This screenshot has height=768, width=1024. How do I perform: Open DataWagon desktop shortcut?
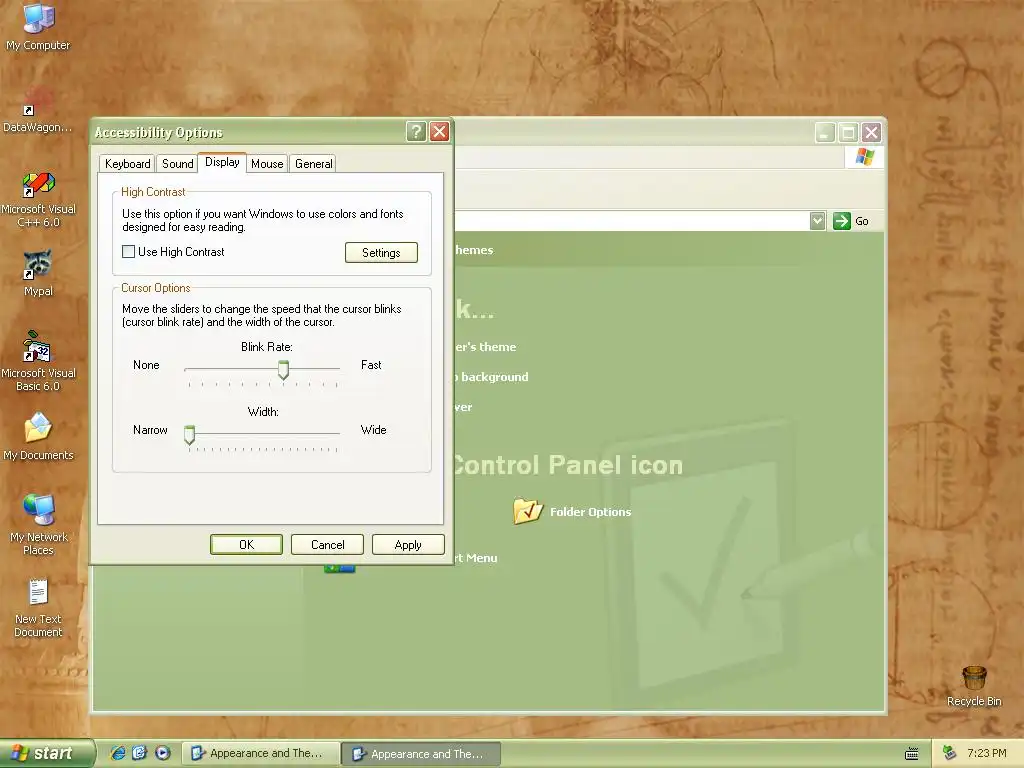pos(38,111)
